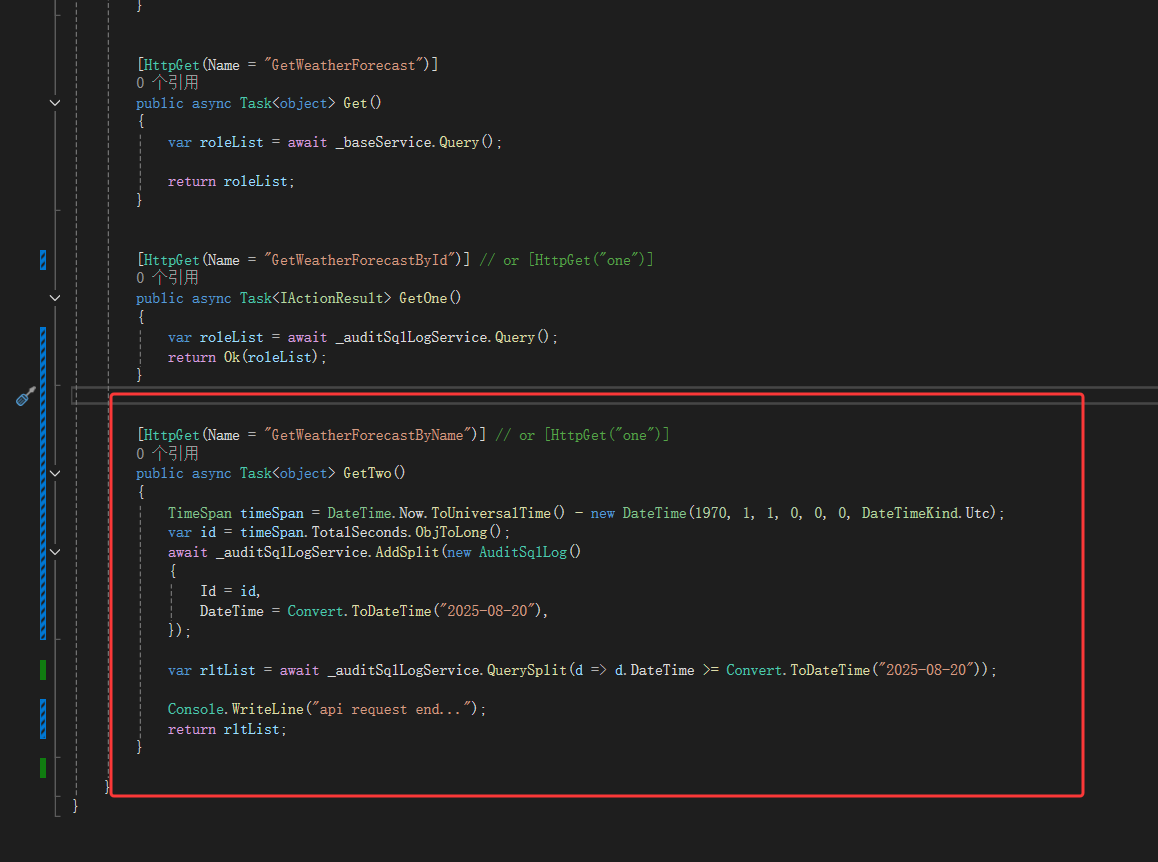1158x862 pixels.
Task: Click DateTimeKind.Utc argument
Action: pyautogui.click(x=925, y=513)
